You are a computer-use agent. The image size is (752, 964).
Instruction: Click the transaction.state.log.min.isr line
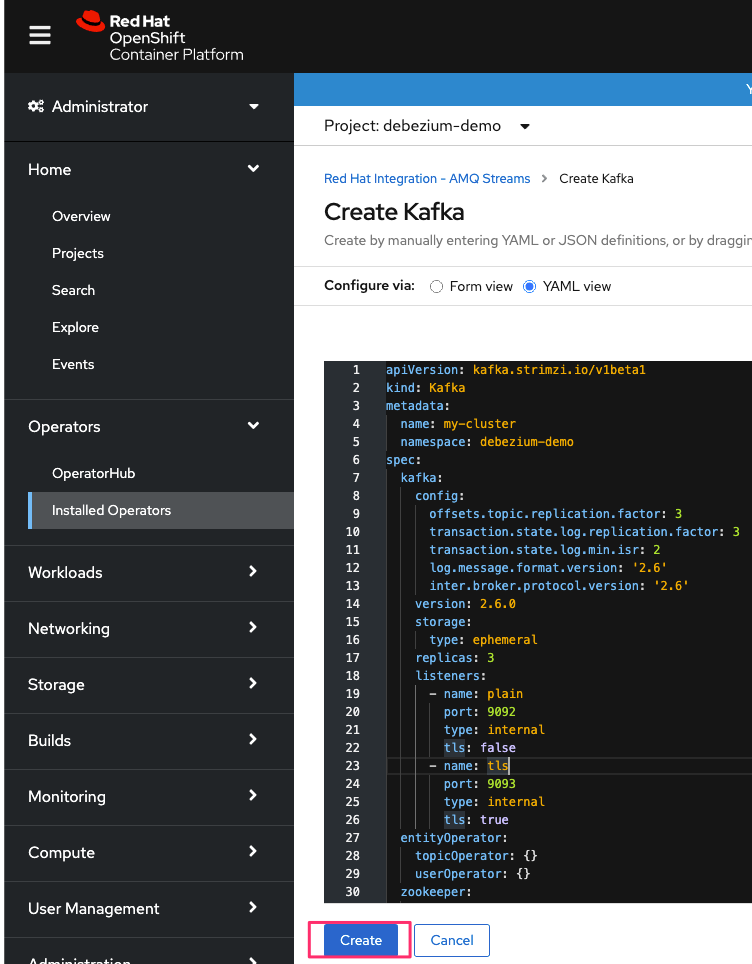click(545, 550)
